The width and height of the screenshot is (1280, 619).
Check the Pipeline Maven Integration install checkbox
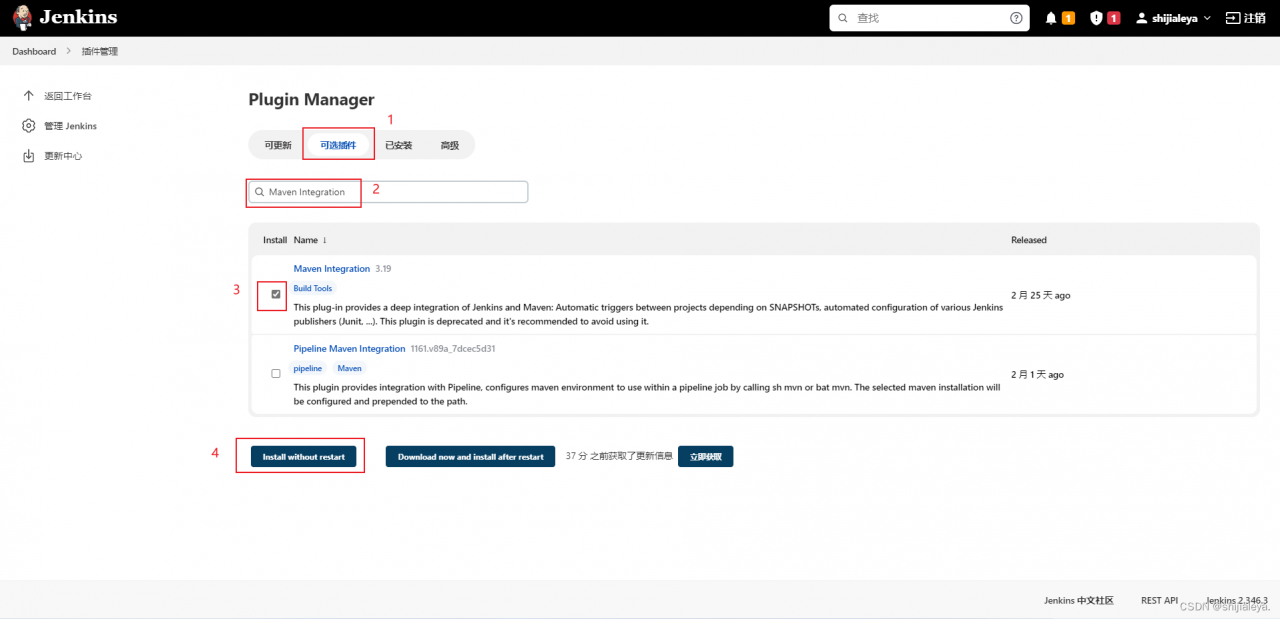[x=276, y=373]
